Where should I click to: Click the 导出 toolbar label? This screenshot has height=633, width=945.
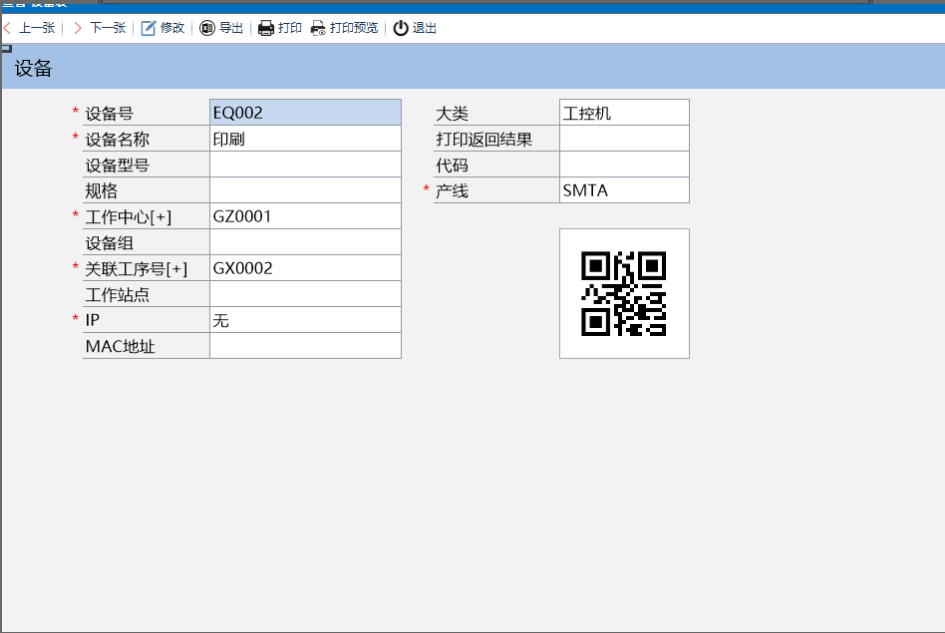(231, 28)
